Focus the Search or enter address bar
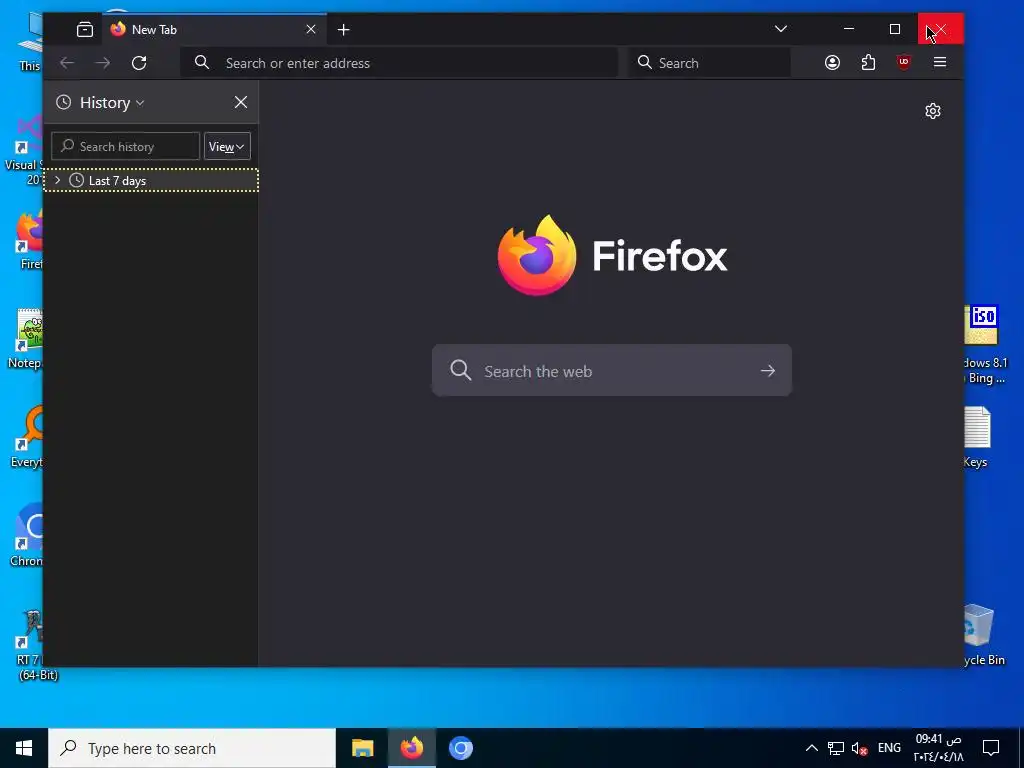1024x768 pixels. [x=399, y=63]
